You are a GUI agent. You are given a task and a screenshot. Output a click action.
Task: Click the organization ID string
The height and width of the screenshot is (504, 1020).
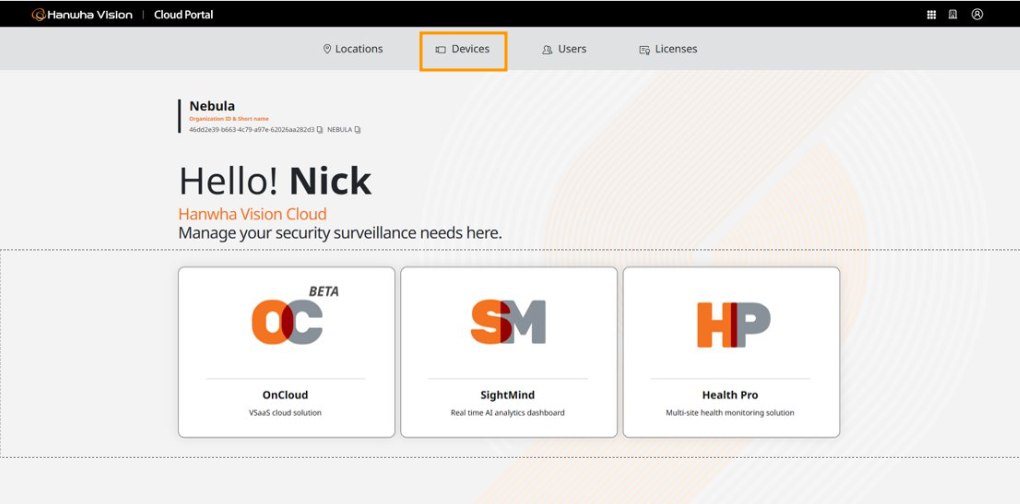click(x=252, y=129)
